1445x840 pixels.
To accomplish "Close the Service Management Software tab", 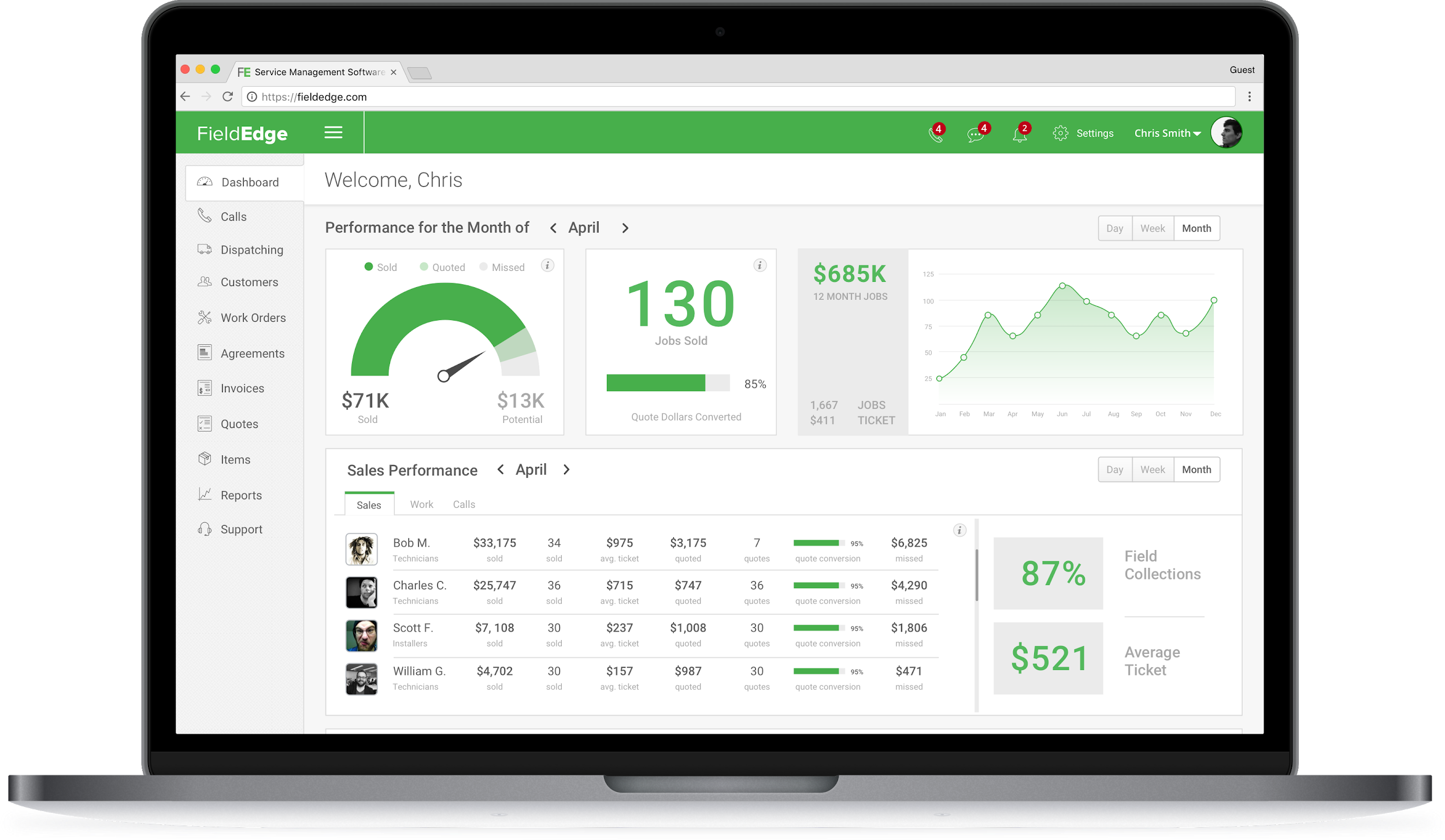I will click(x=394, y=72).
